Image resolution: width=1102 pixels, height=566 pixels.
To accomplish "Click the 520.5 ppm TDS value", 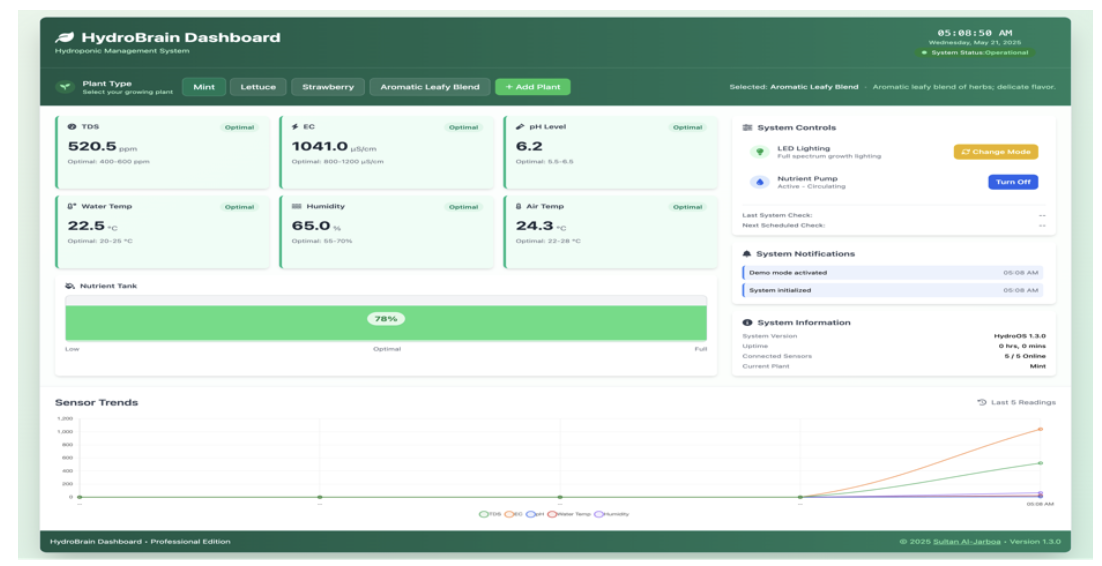I will tap(102, 146).
